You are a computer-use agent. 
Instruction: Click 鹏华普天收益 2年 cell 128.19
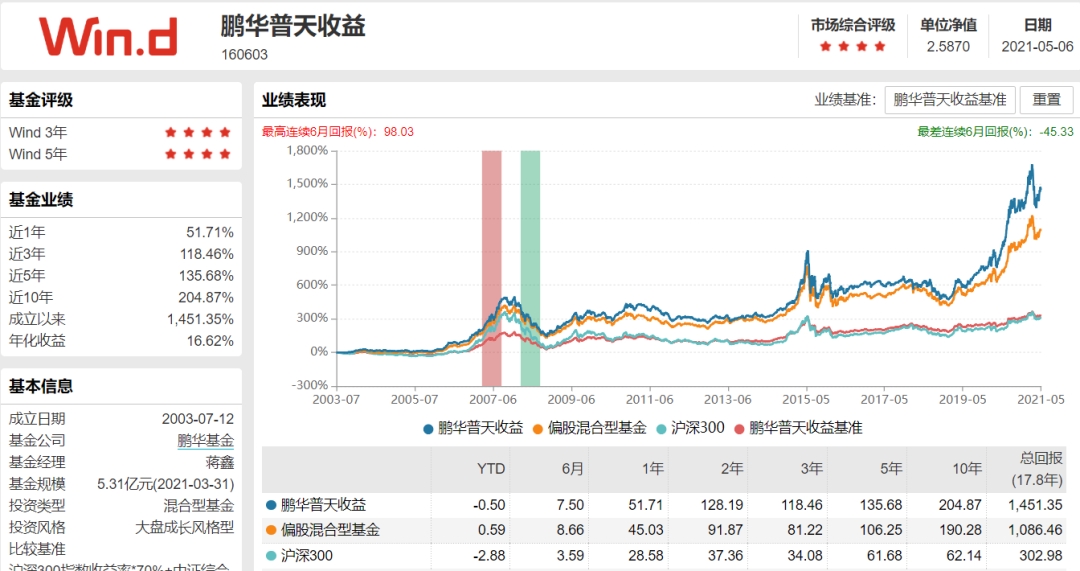[x=722, y=505]
